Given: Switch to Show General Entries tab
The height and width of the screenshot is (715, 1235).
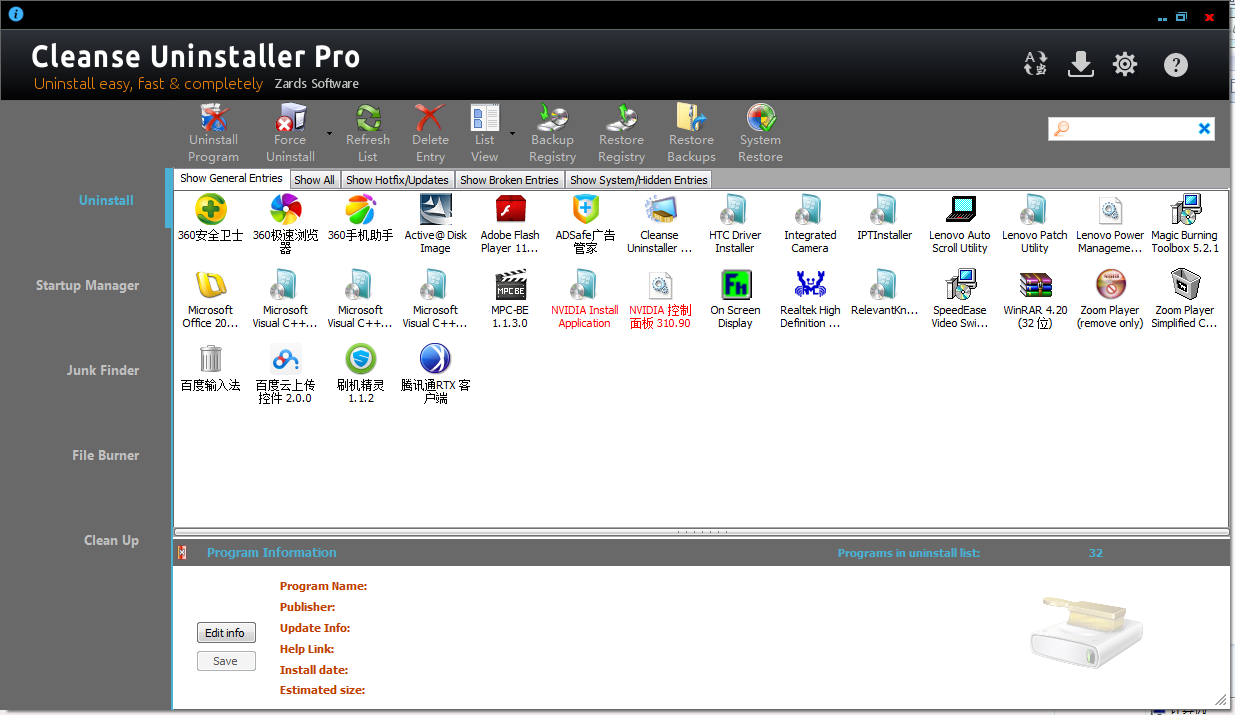Looking at the screenshot, I should pos(231,179).
